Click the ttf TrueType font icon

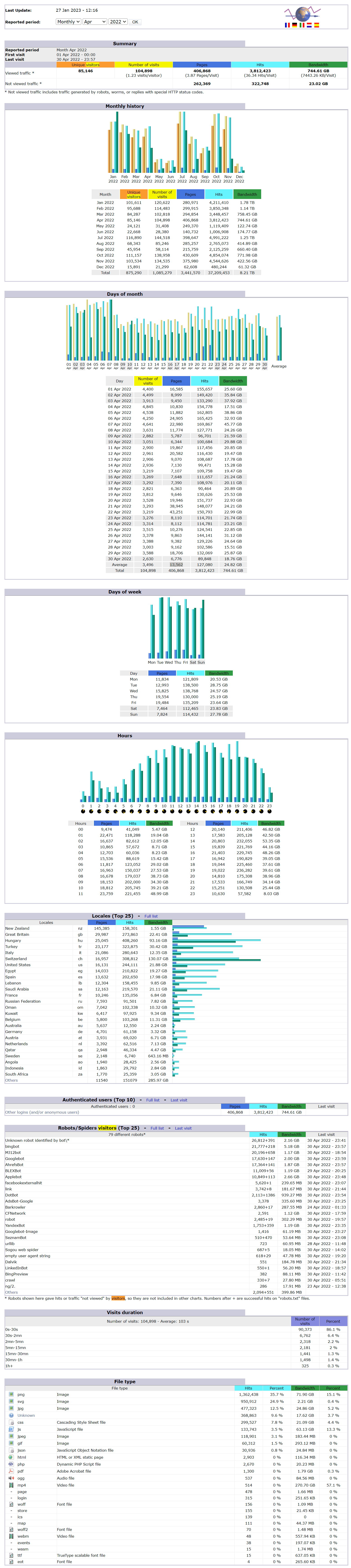click(11, 1555)
